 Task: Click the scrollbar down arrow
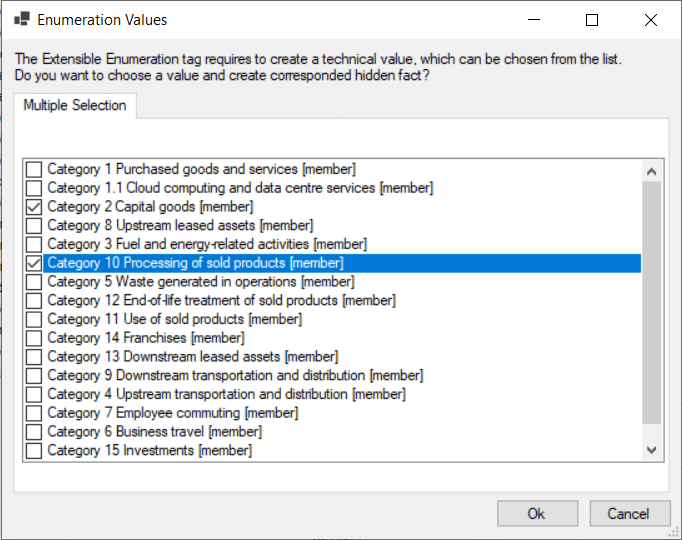coord(652,450)
